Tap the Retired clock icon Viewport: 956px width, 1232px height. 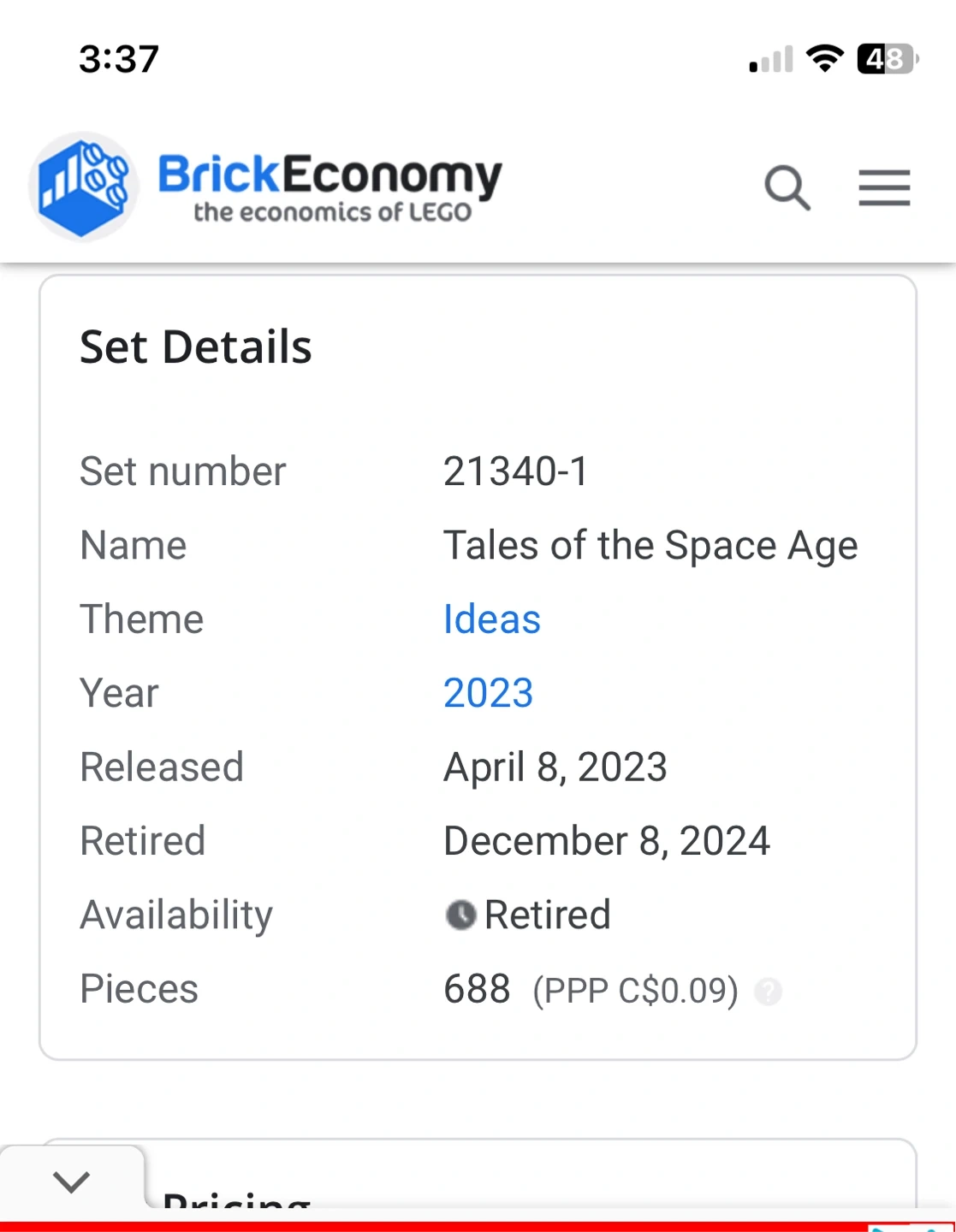[x=460, y=915]
